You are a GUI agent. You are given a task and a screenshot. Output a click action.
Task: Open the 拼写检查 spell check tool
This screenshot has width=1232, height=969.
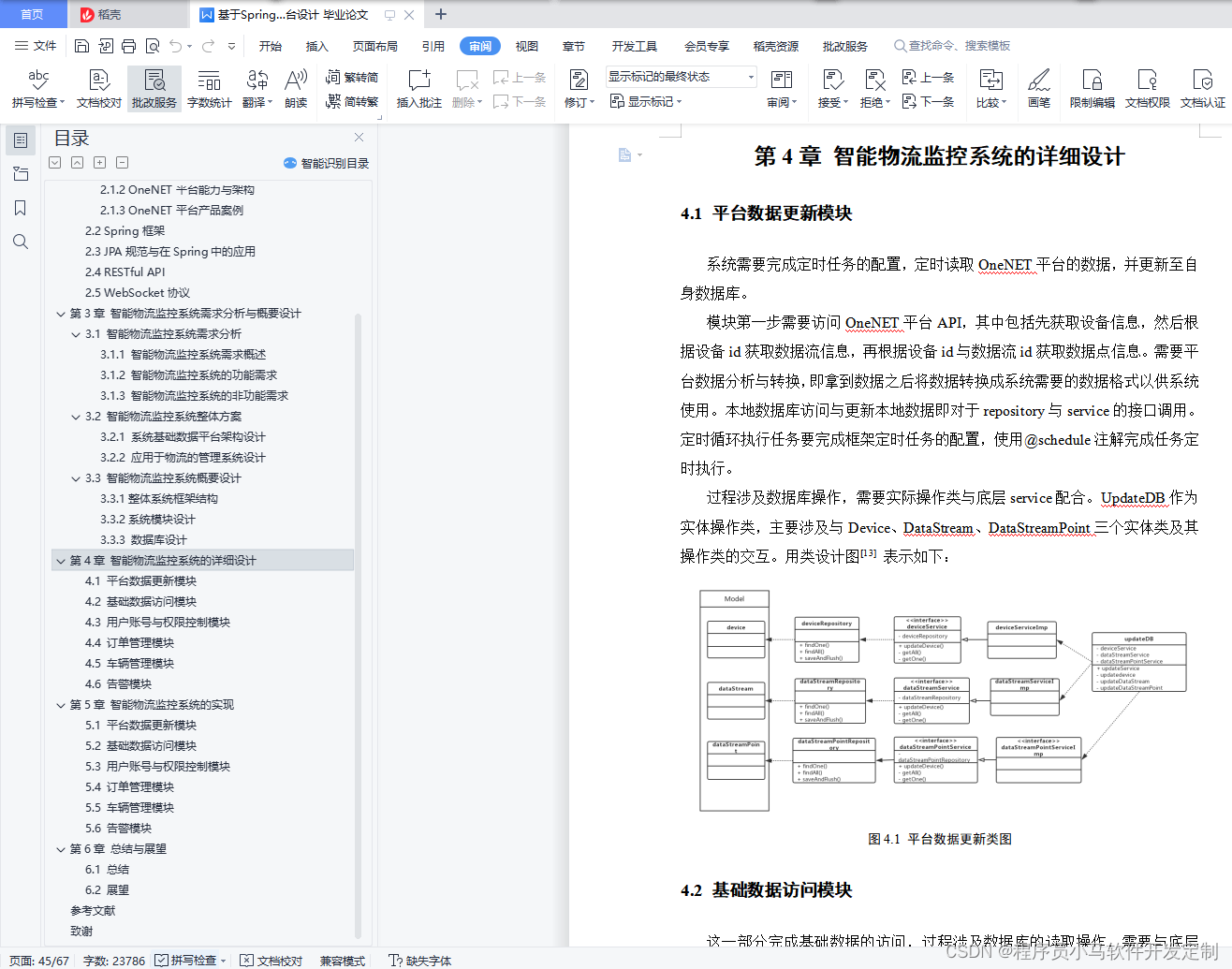tap(38, 89)
